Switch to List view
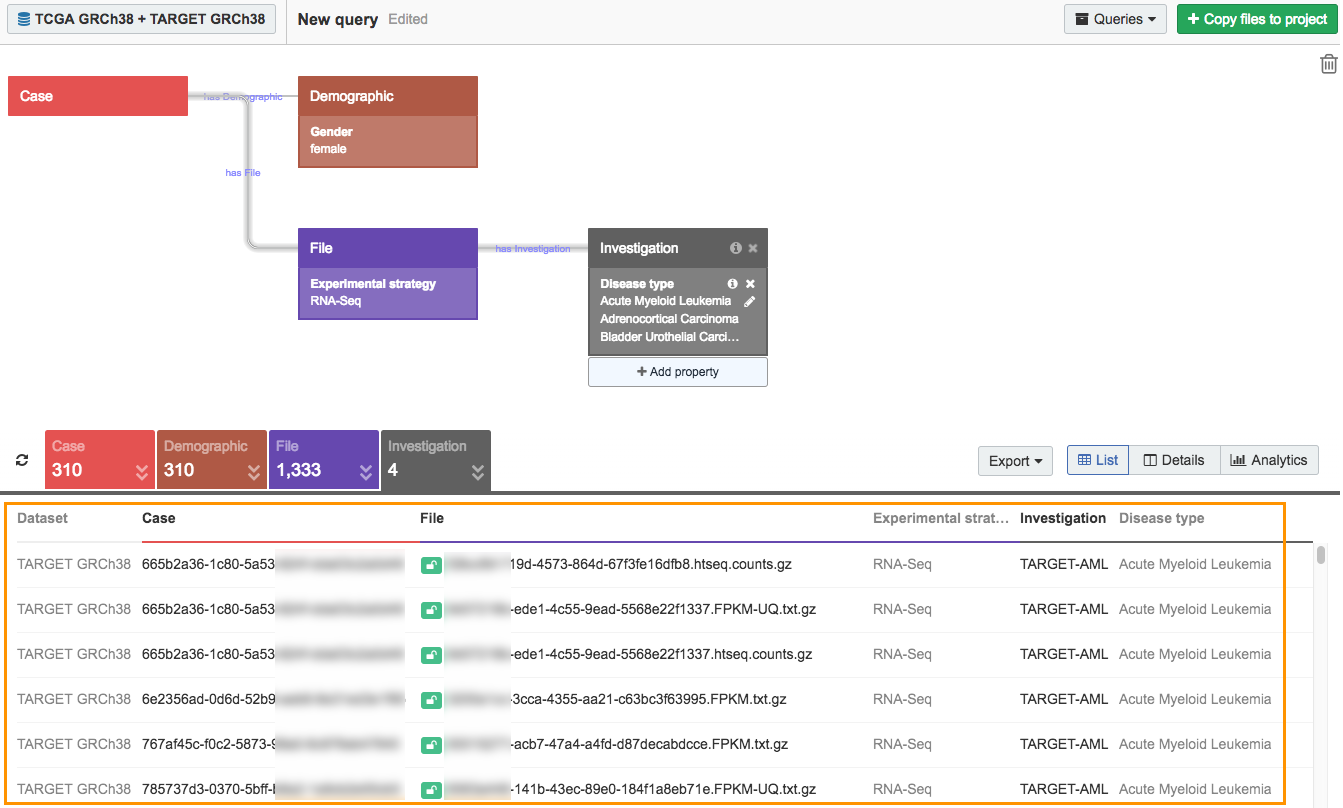 (x=1098, y=460)
